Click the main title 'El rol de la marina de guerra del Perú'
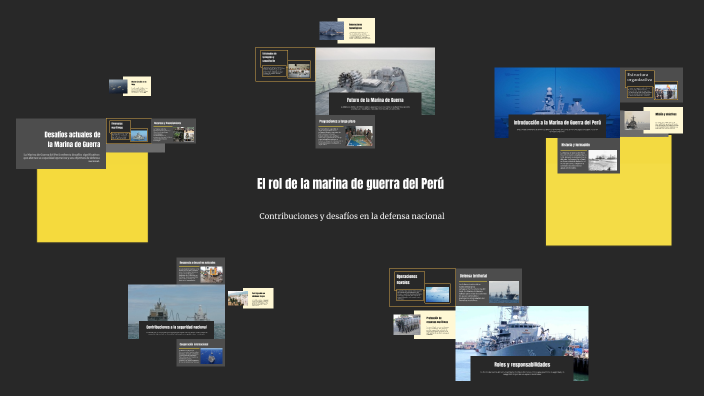Image resolution: width=704 pixels, height=396 pixels. (350, 184)
